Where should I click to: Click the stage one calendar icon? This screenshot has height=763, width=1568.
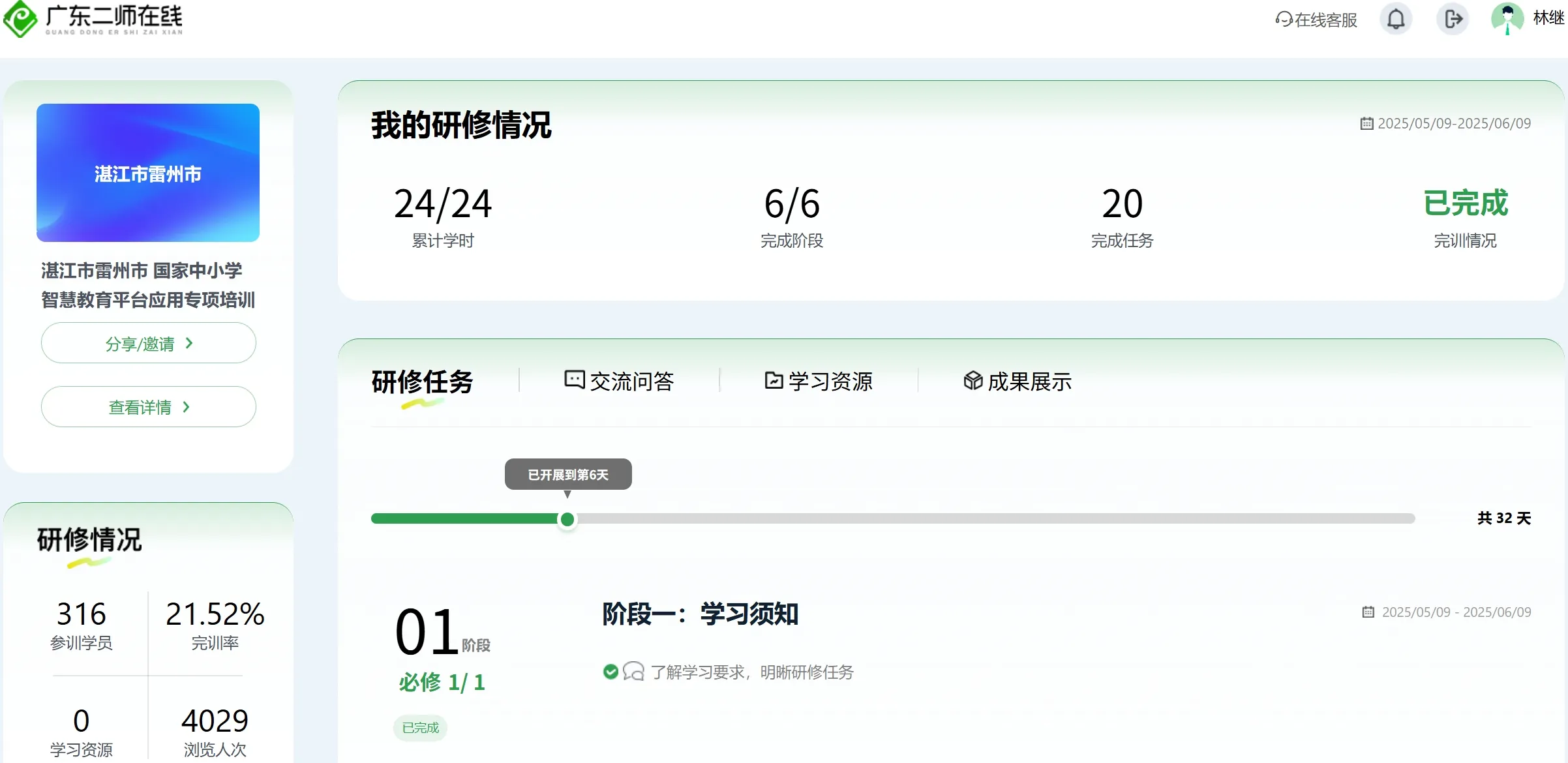click(1368, 612)
